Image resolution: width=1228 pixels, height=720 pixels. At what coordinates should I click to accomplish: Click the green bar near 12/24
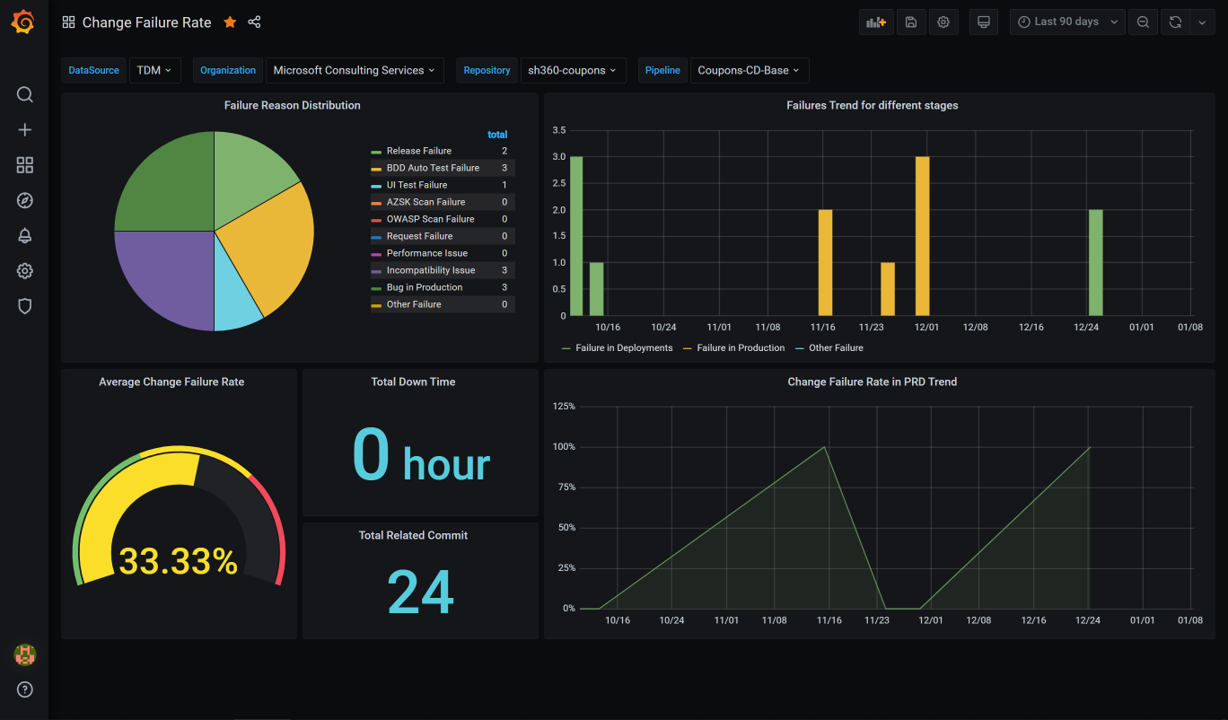[x=1095, y=263]
